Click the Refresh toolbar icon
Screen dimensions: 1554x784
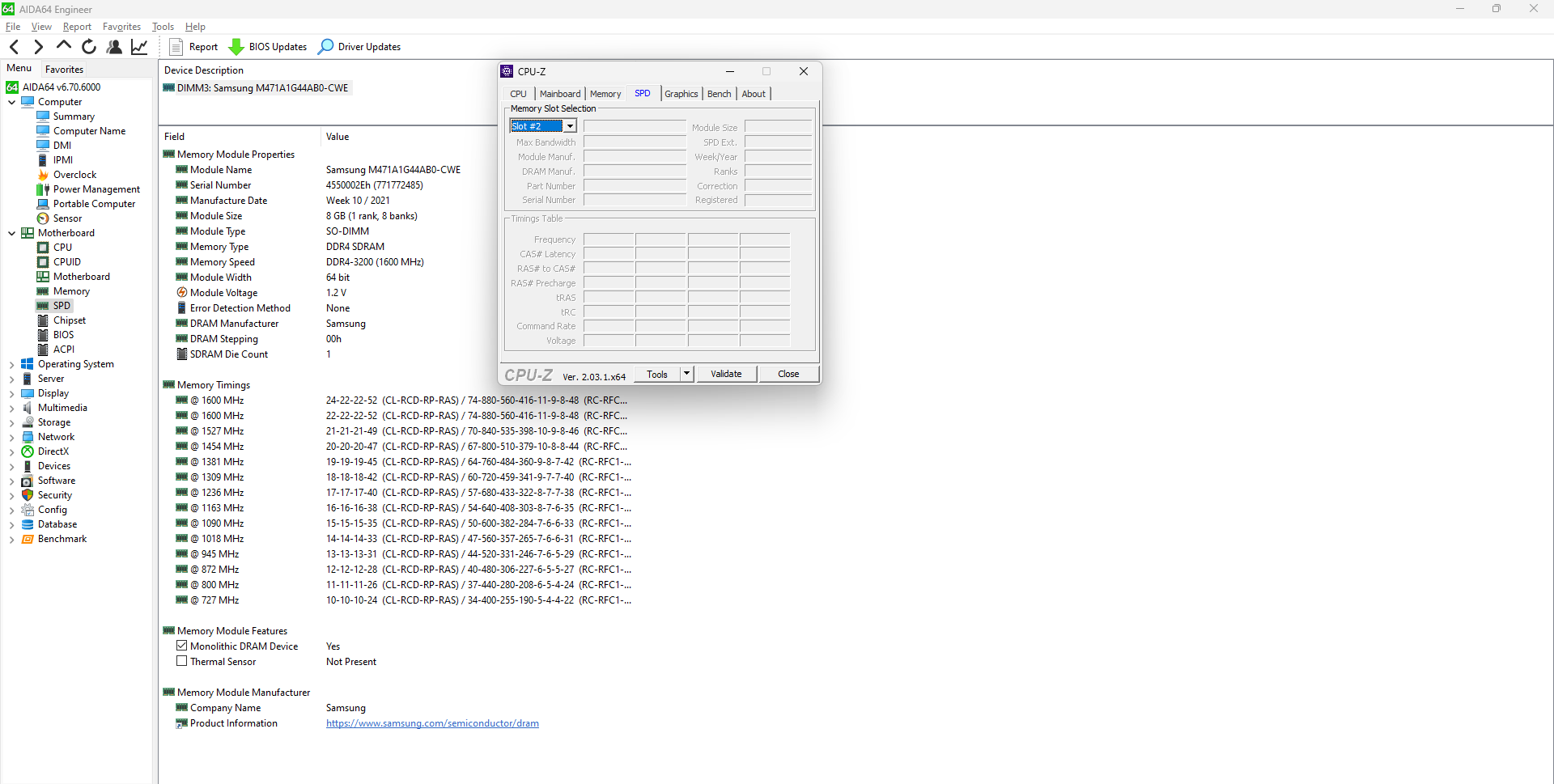point(89,47)
